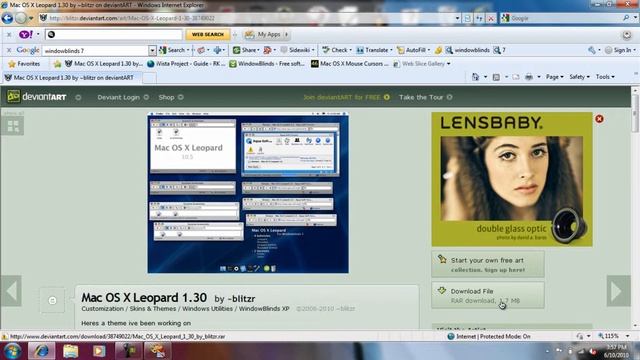The height and width of the screenshot is (360, 640).
Task: Go to next deviation with right arrow
Action: click(618, 291)
